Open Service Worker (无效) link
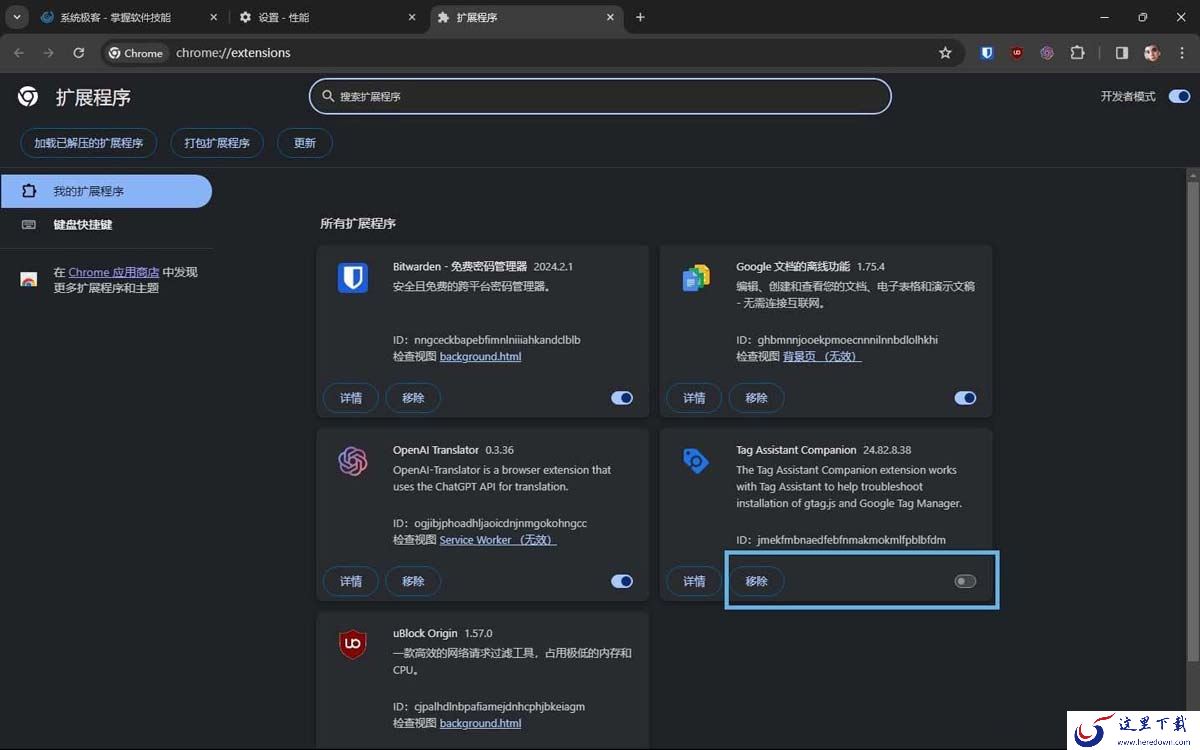Viewport: 1200px width, 750px height. [498, 540]
